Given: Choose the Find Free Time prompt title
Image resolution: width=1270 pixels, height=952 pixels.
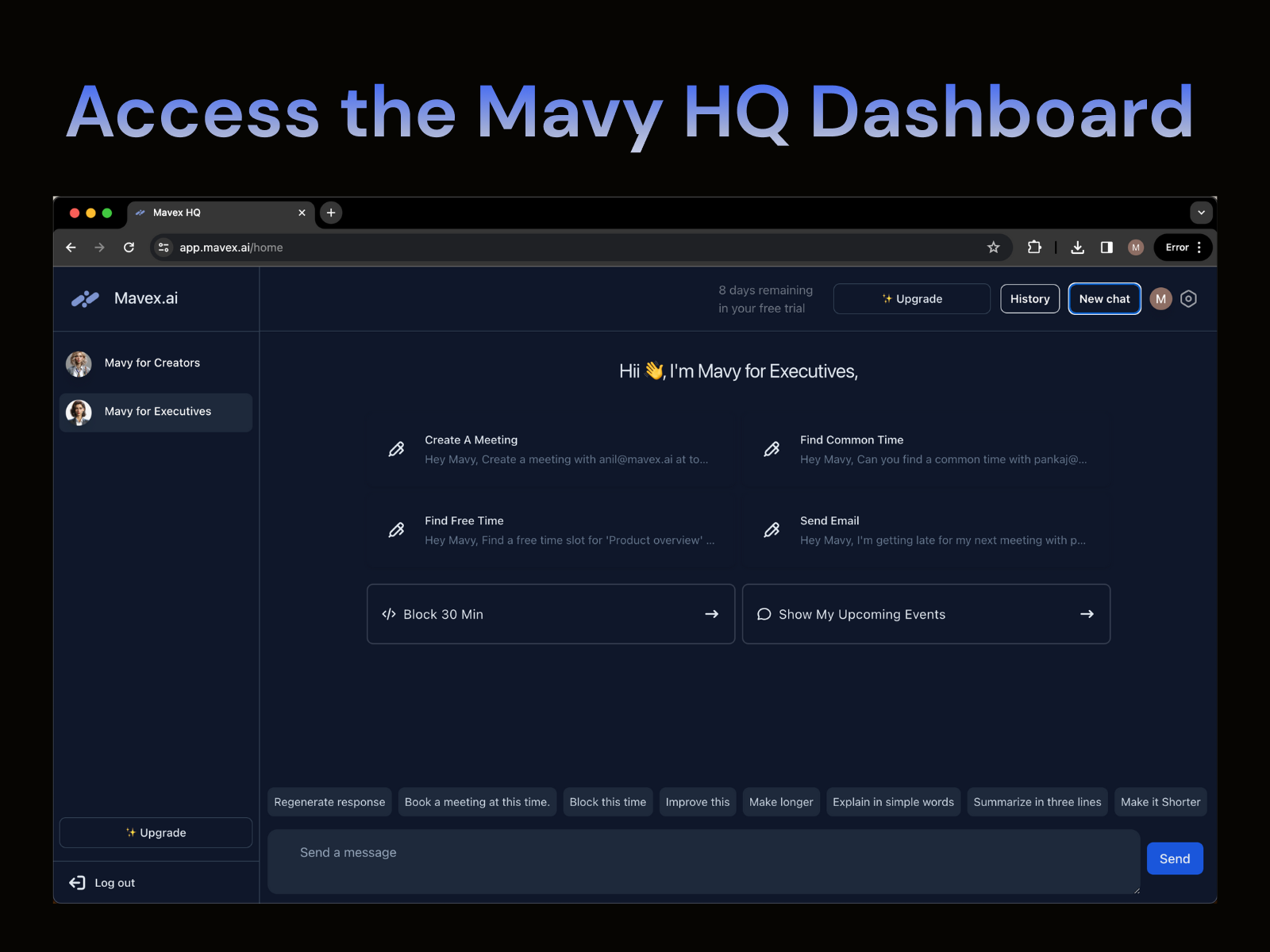Looking at the screenshot, I should click(x=464, y=521).
